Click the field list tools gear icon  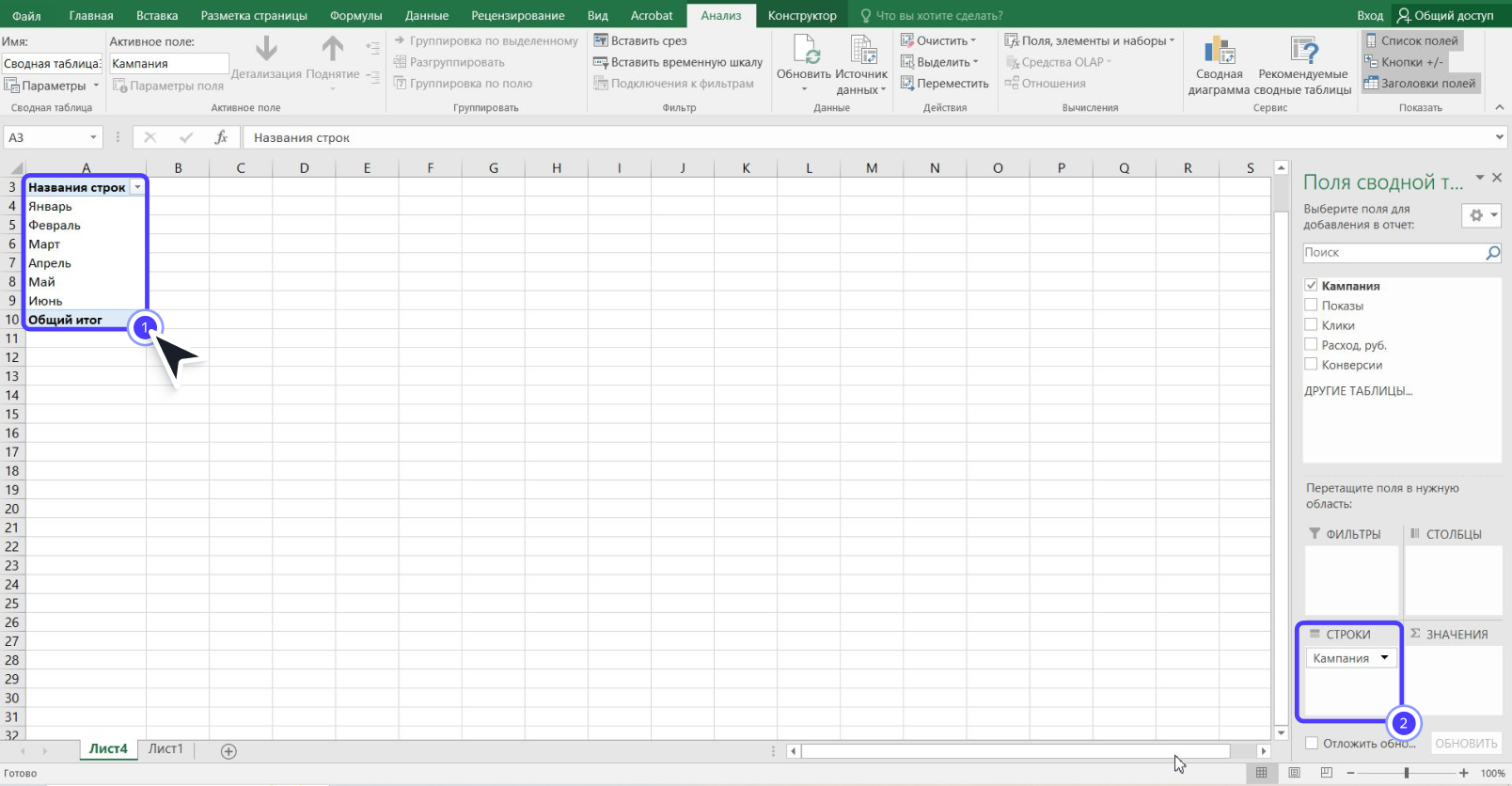[x=1481, y=215]
